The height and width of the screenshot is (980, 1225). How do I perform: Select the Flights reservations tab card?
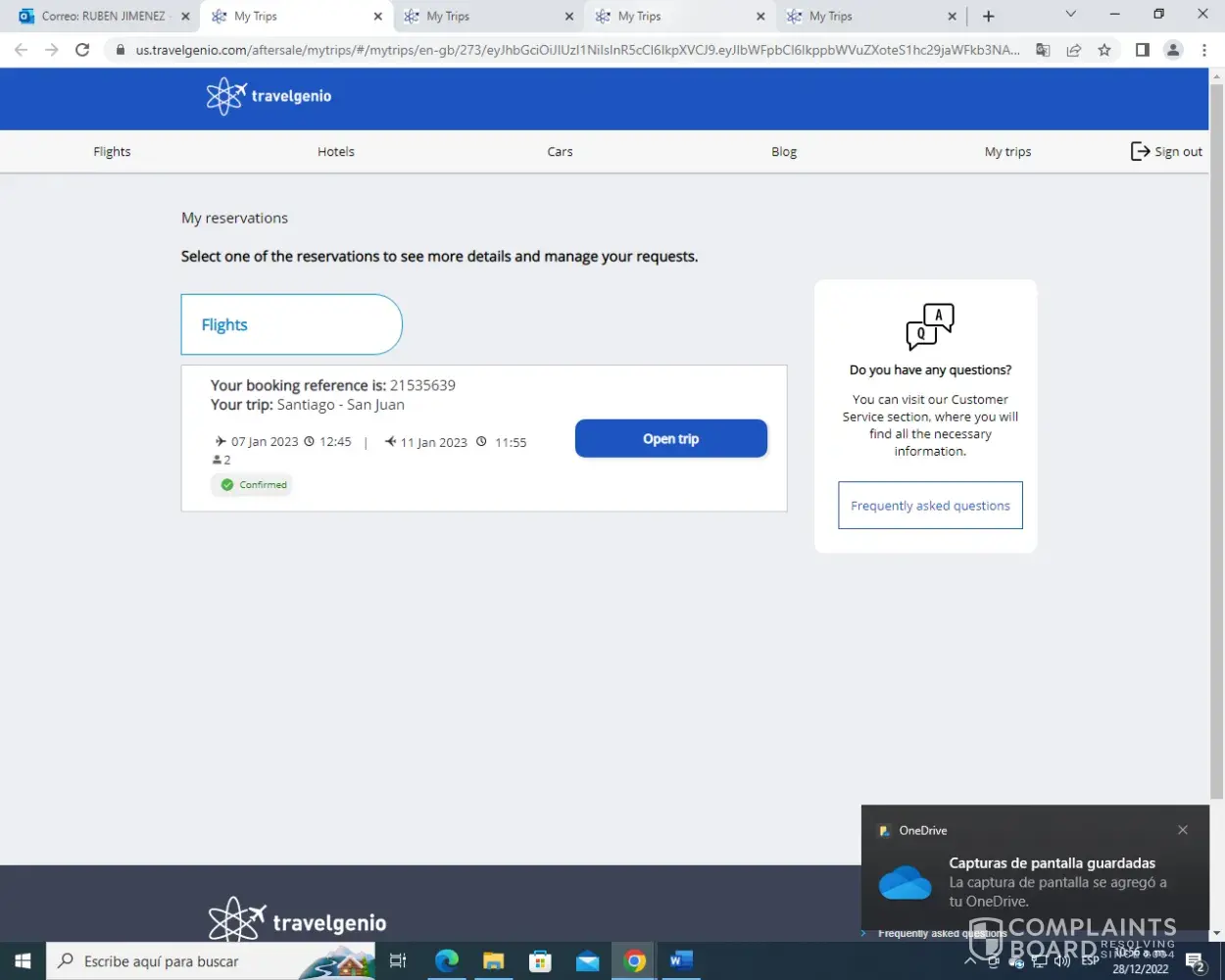pyautogui.click(x=291, y=324)
